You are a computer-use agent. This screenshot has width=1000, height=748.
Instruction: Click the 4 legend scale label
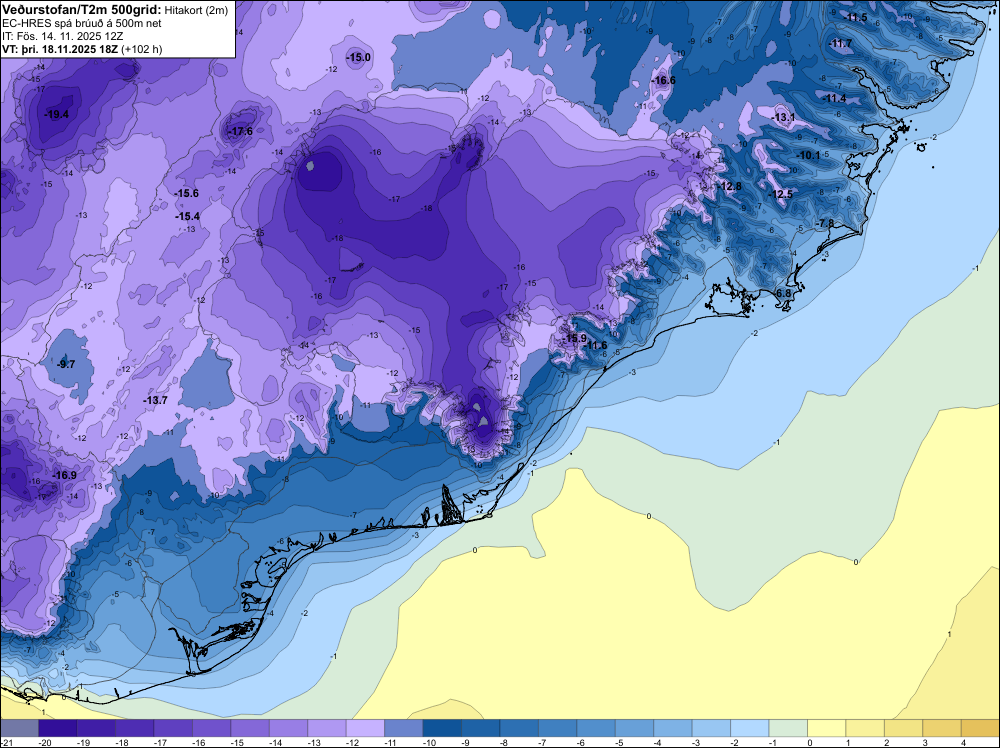pos(963,743)
